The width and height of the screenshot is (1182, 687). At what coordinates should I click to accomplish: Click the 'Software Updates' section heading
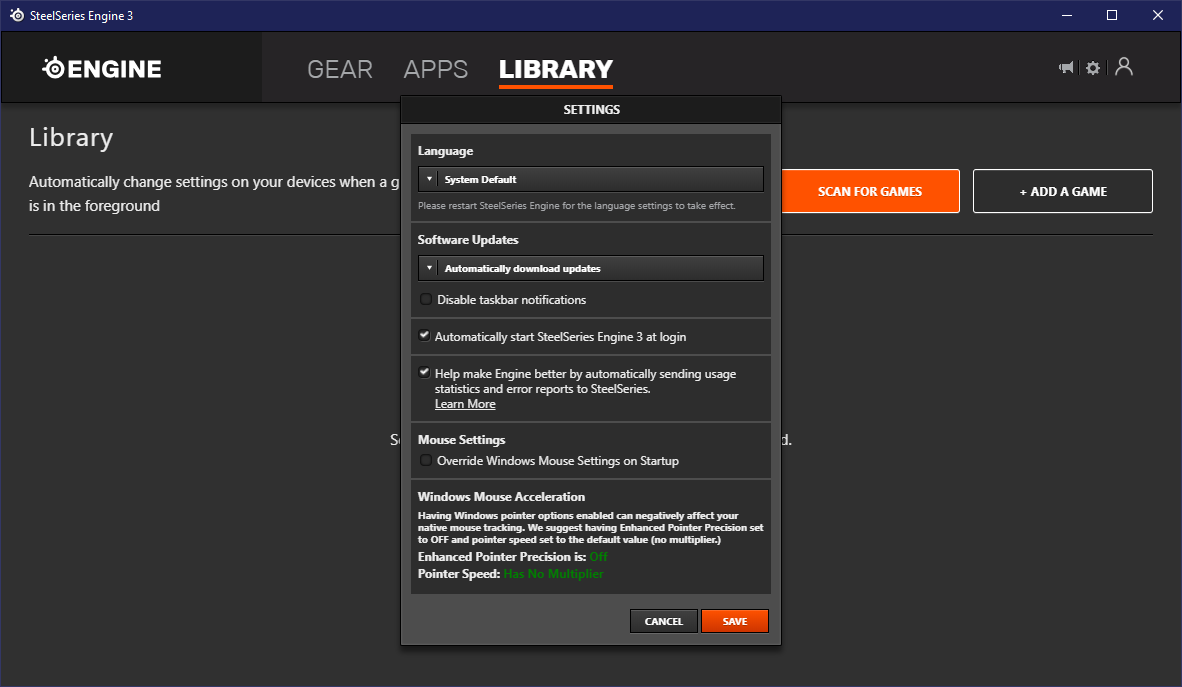coord(468,240)
